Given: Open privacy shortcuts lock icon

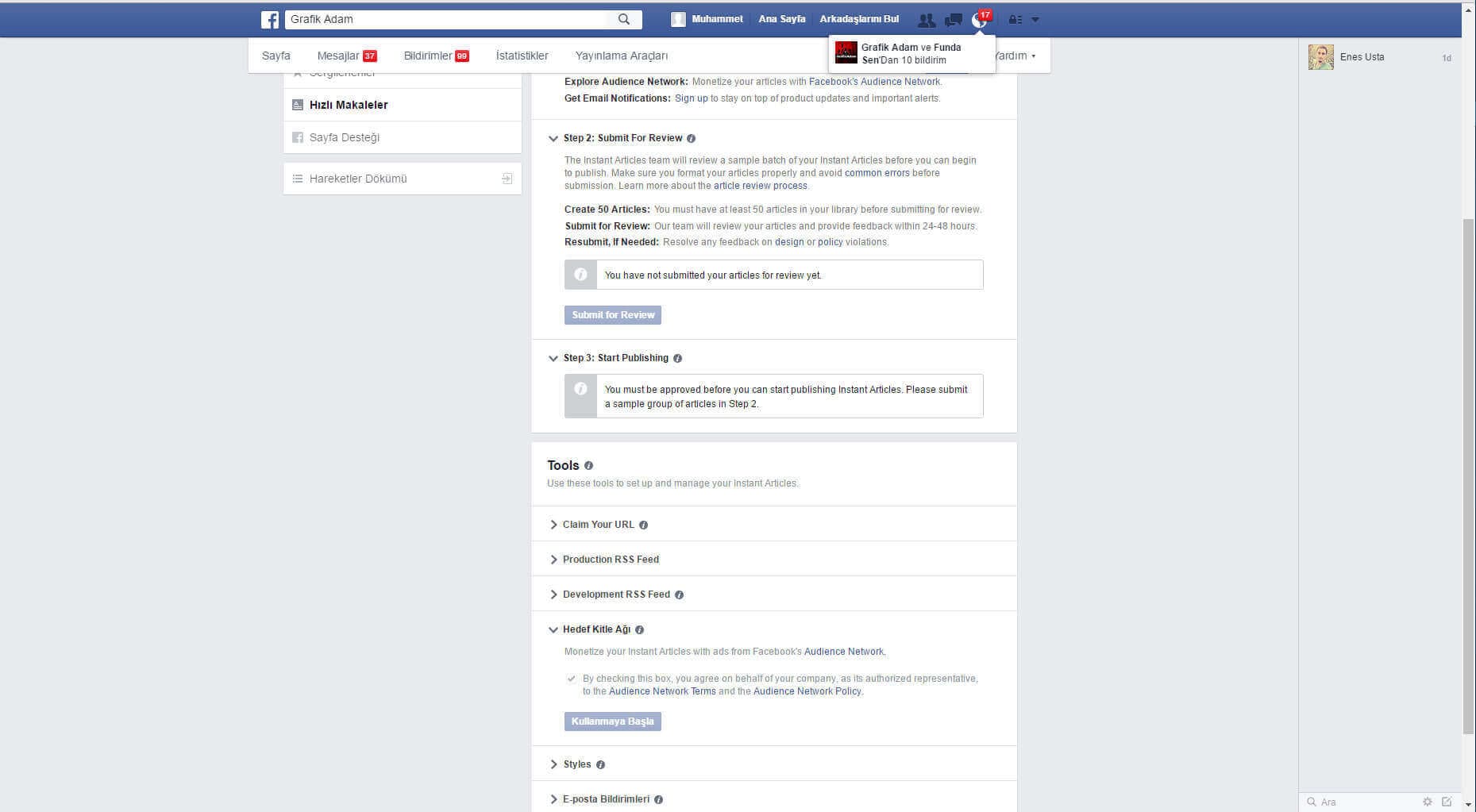Looking at the screenshot, I should pyautogui.click(x=1015, y=20).
